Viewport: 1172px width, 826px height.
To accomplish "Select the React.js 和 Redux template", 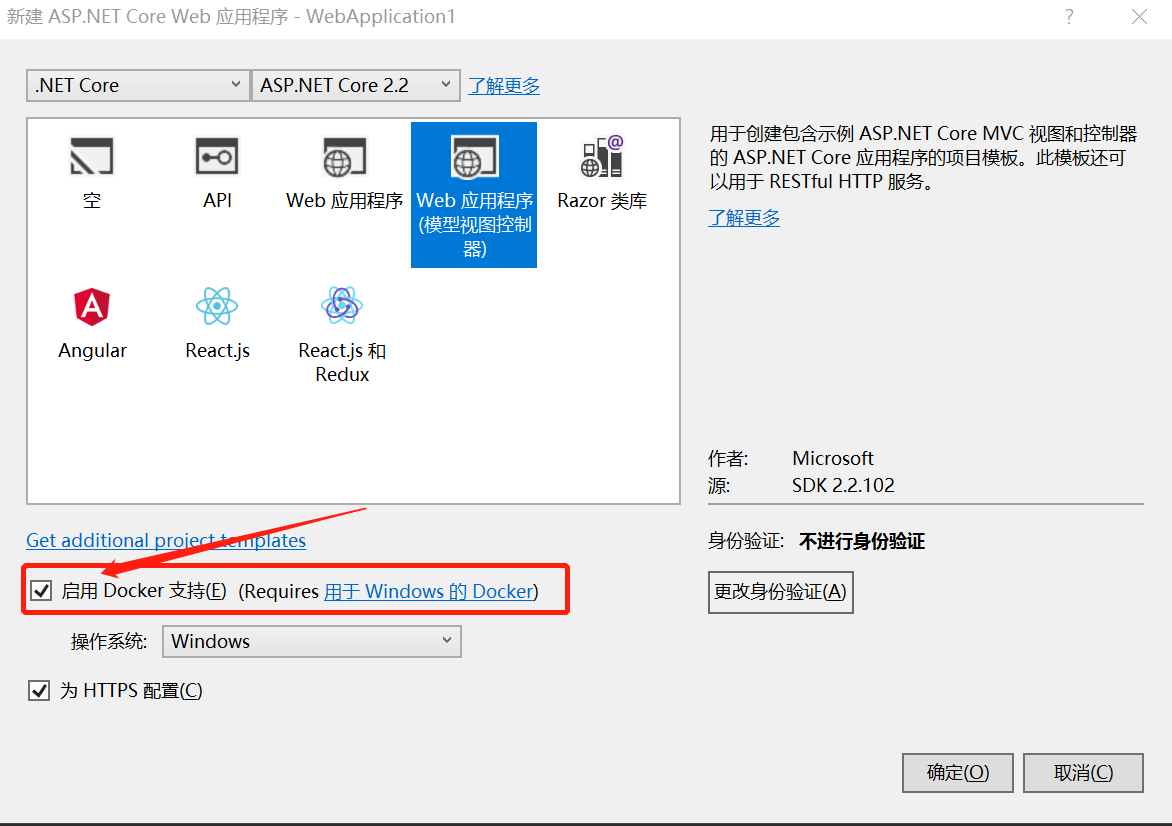I will pos(342,335).
